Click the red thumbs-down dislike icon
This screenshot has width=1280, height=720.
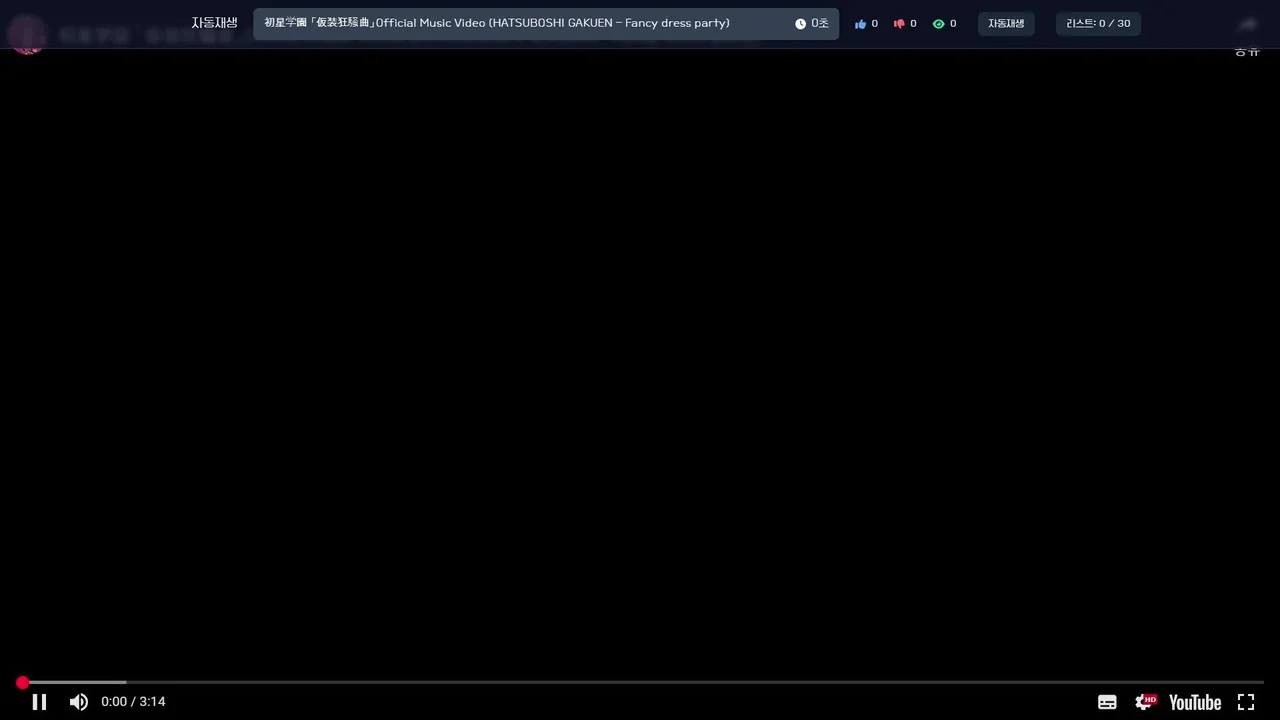click(x=899, y=24)
